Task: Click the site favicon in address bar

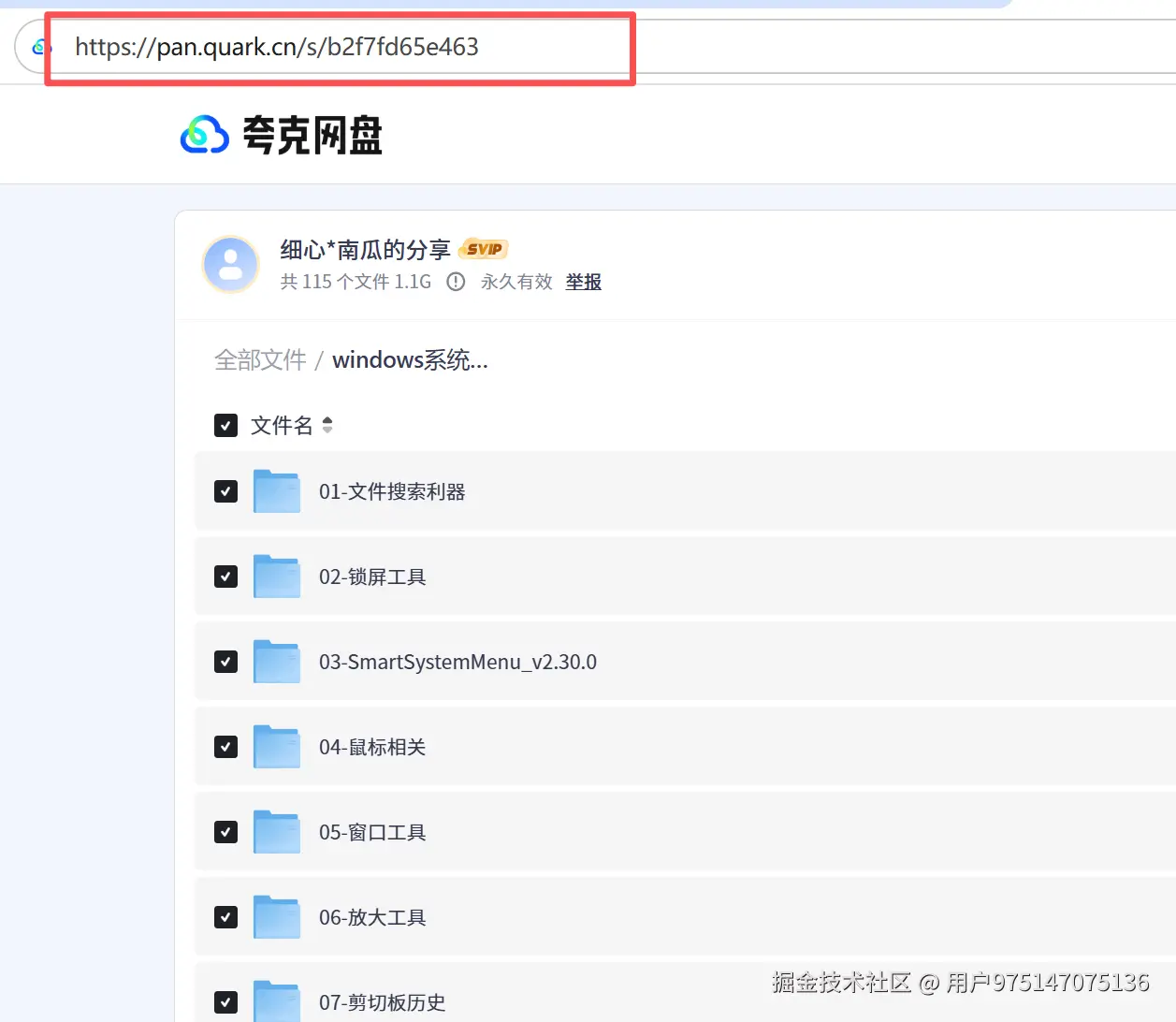Action: [x=38, y=47]
